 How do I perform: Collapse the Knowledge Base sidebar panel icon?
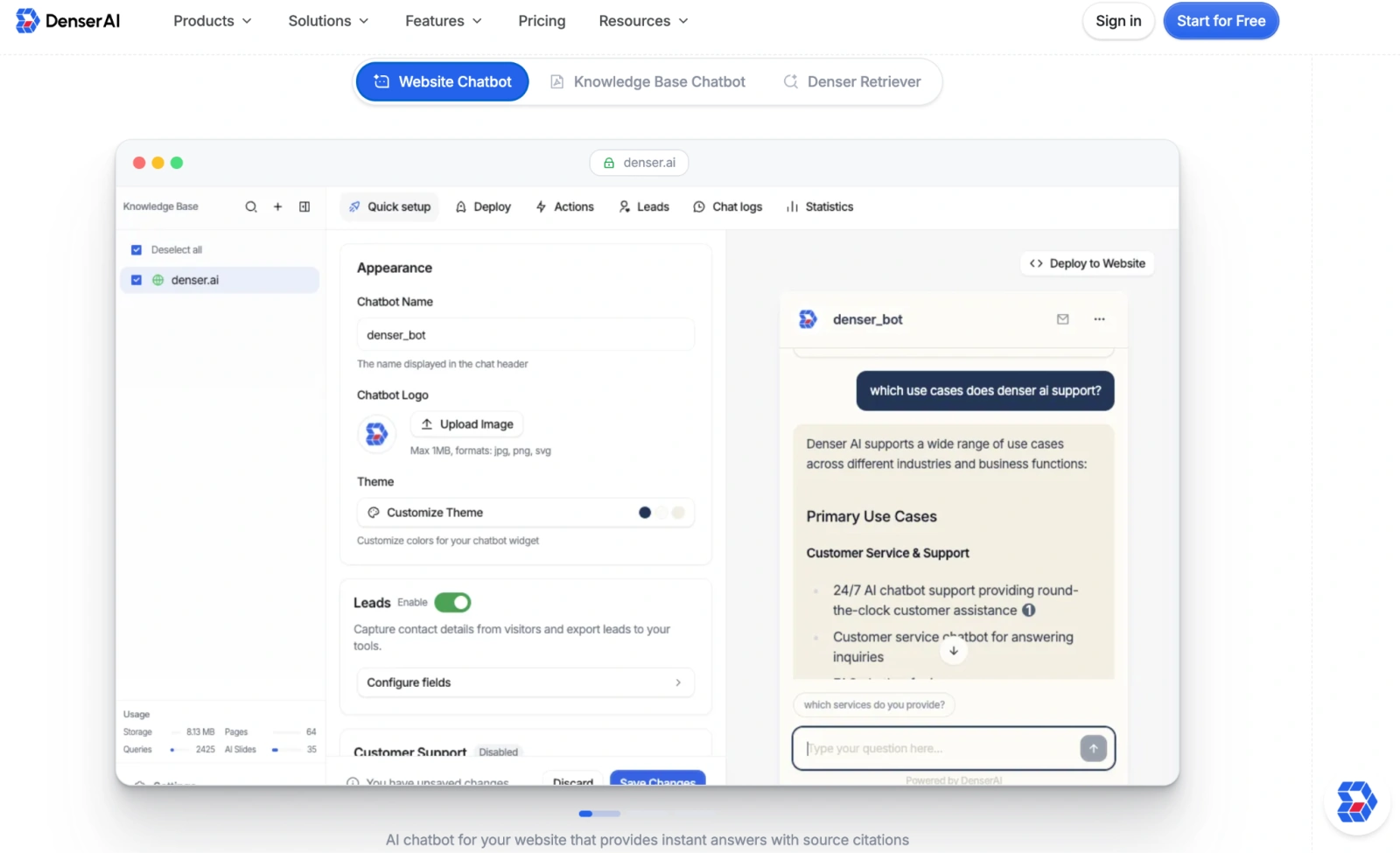(x=304, y=207)
